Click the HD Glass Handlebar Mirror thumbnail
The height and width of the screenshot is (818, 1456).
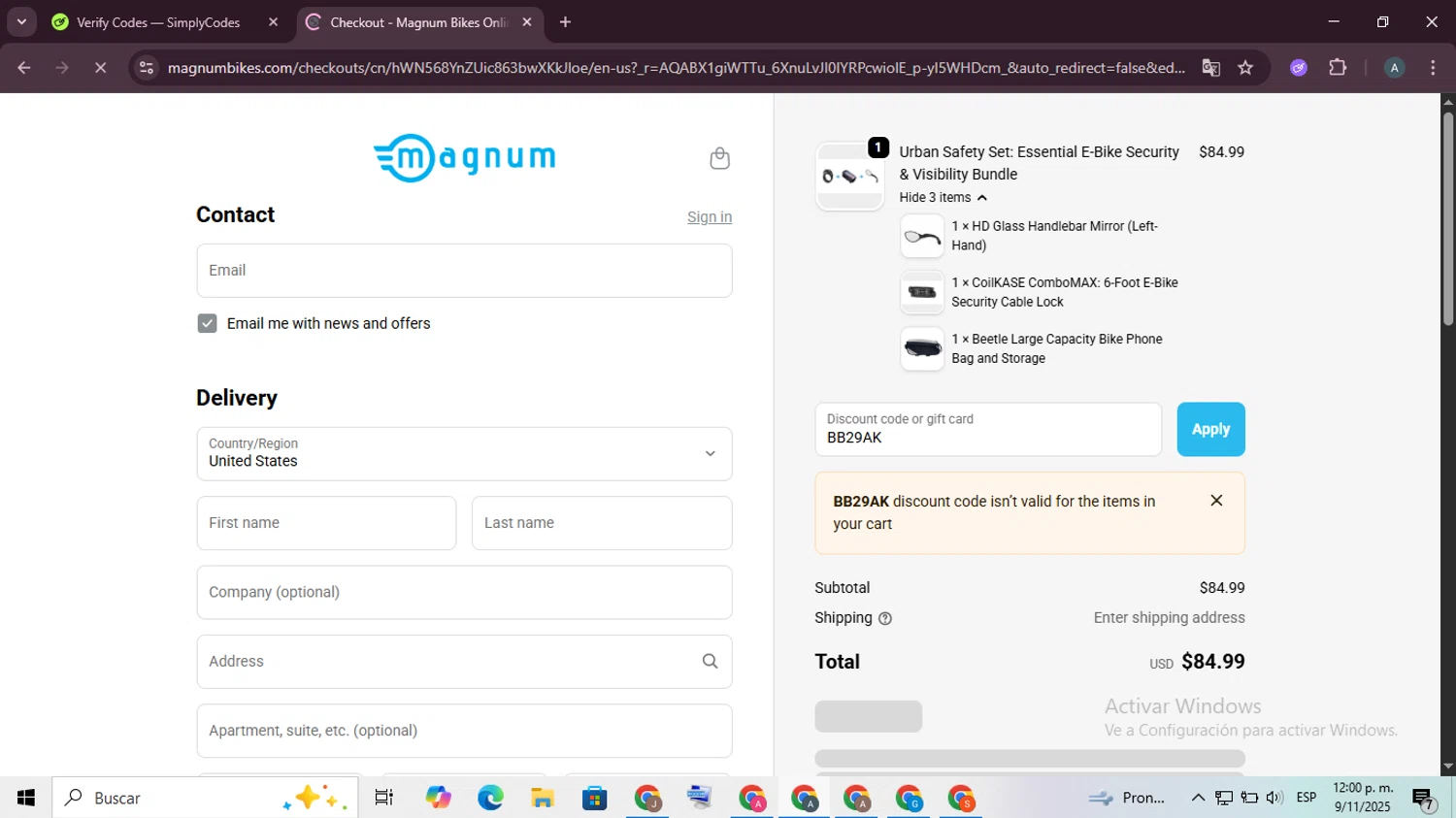[922, 236]
